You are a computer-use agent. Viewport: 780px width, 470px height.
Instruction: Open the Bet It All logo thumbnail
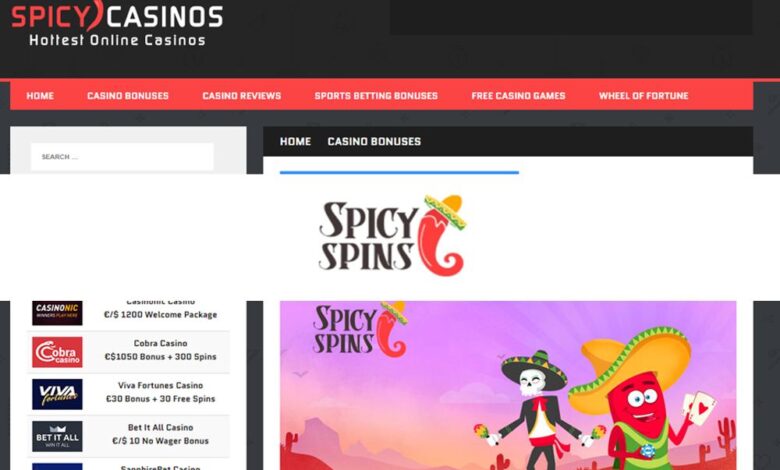(57, 436)
